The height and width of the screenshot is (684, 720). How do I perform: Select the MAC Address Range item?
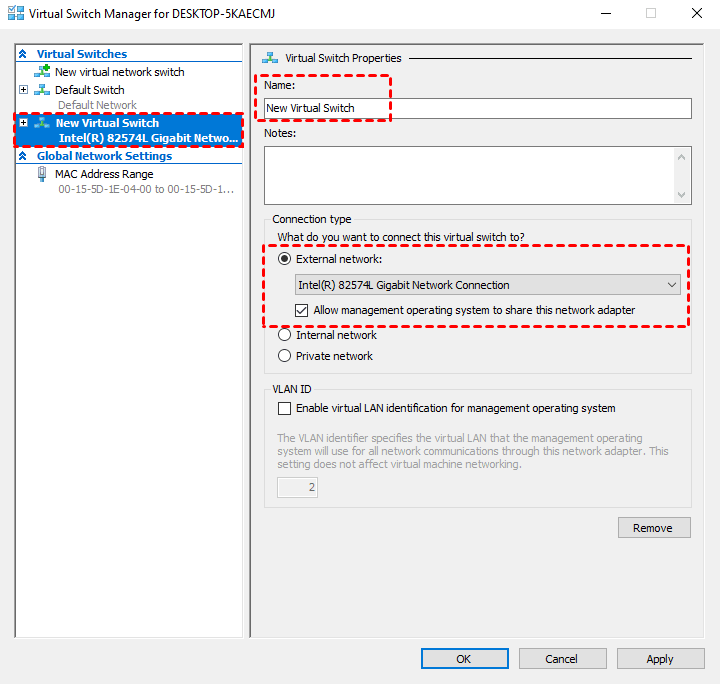(x=104, y=174)
